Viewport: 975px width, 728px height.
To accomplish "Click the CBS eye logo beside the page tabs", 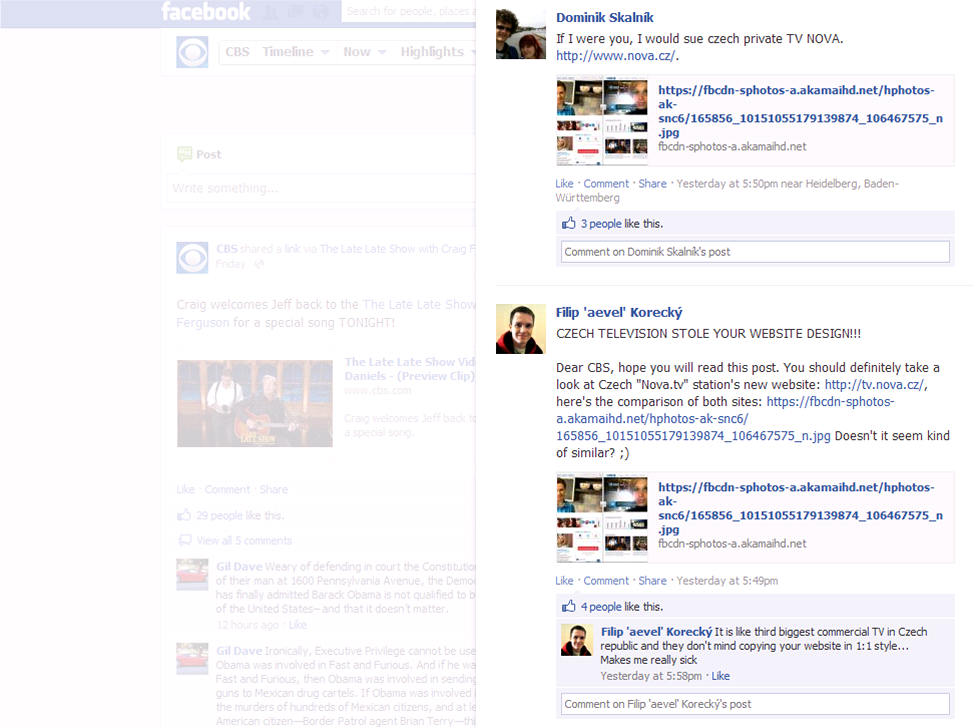I will click(192, 52).
